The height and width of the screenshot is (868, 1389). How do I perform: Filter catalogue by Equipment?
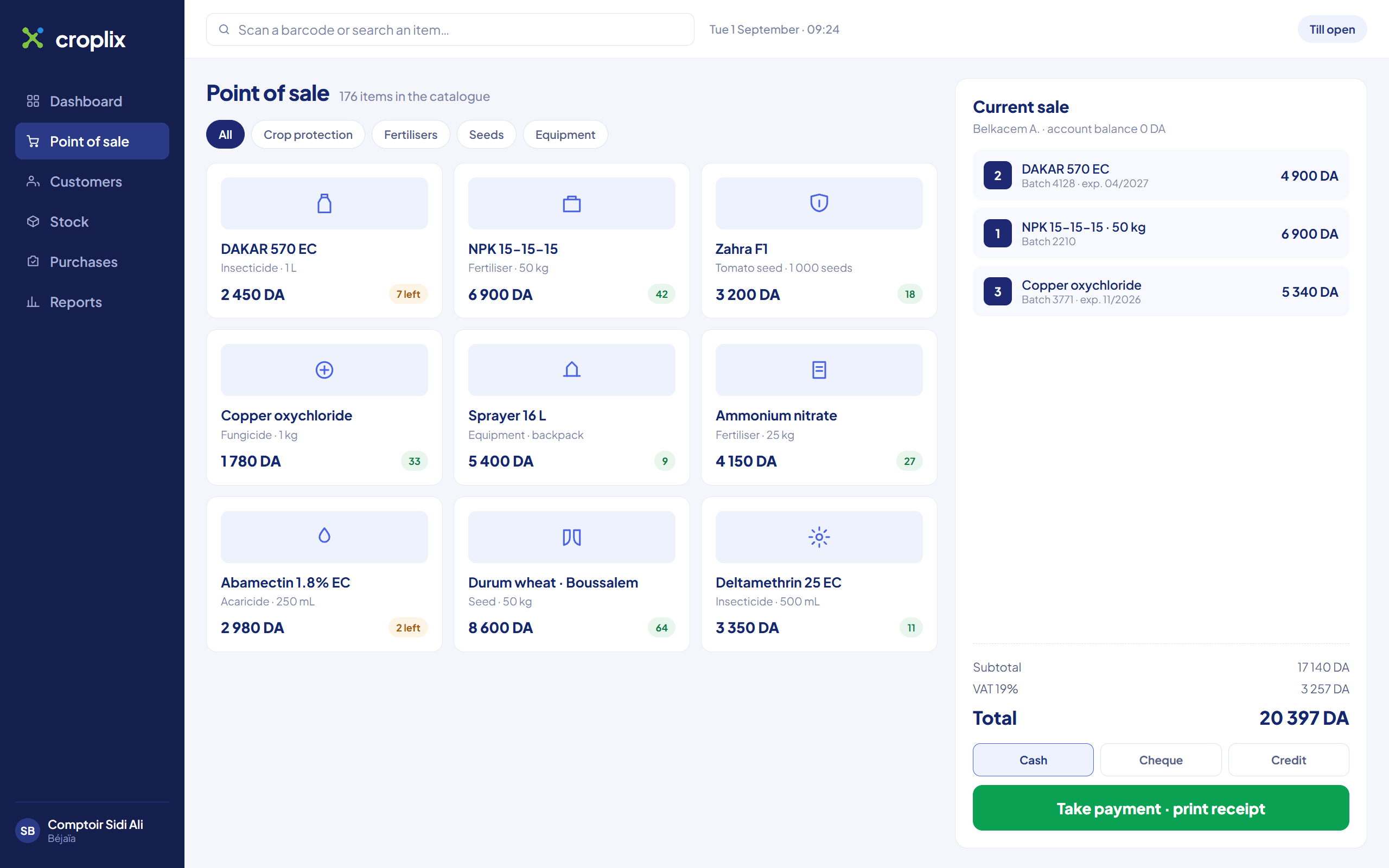click(x=565, y=135)
